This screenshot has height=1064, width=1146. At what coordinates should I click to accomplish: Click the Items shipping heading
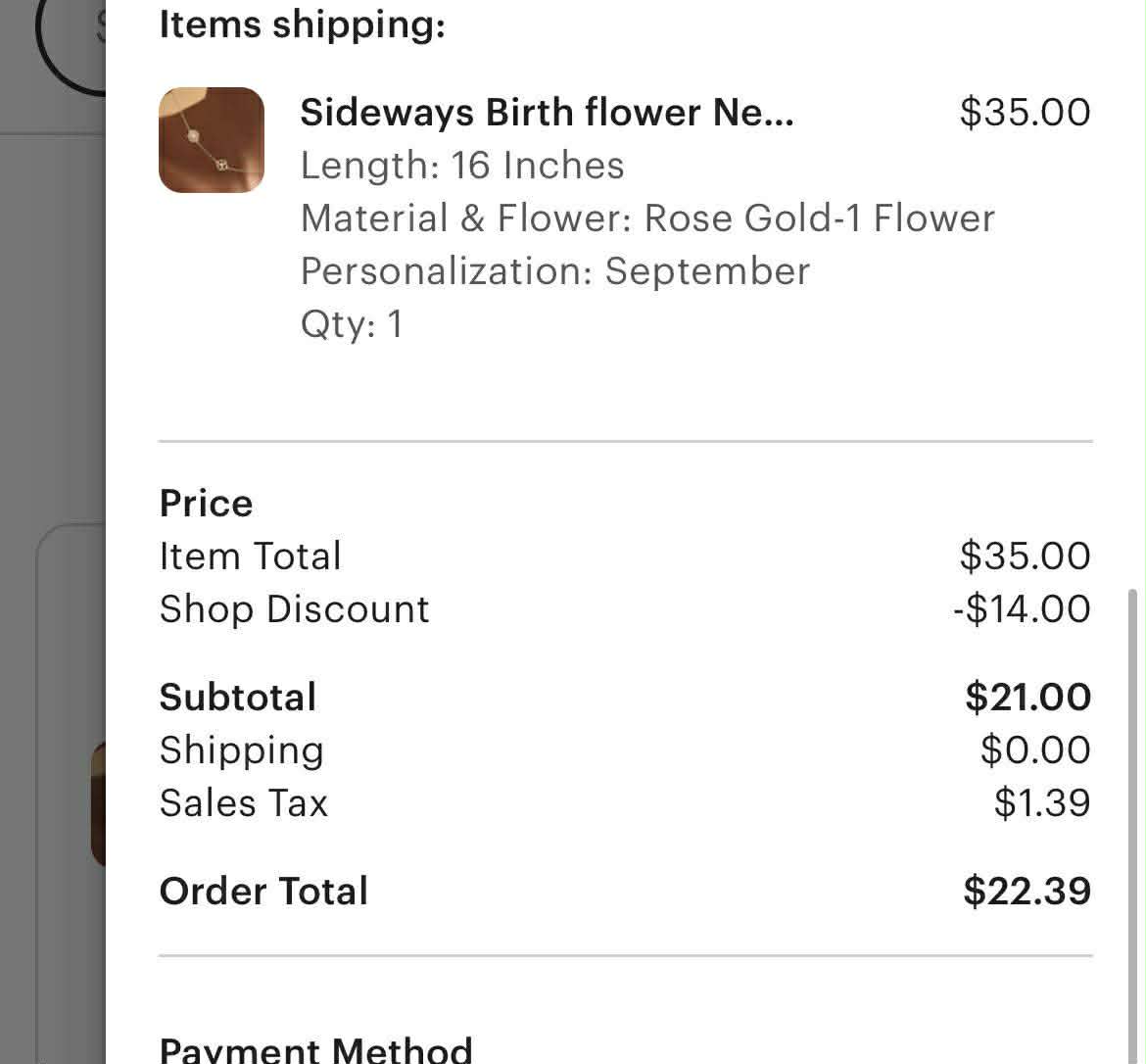click(302, 24)
